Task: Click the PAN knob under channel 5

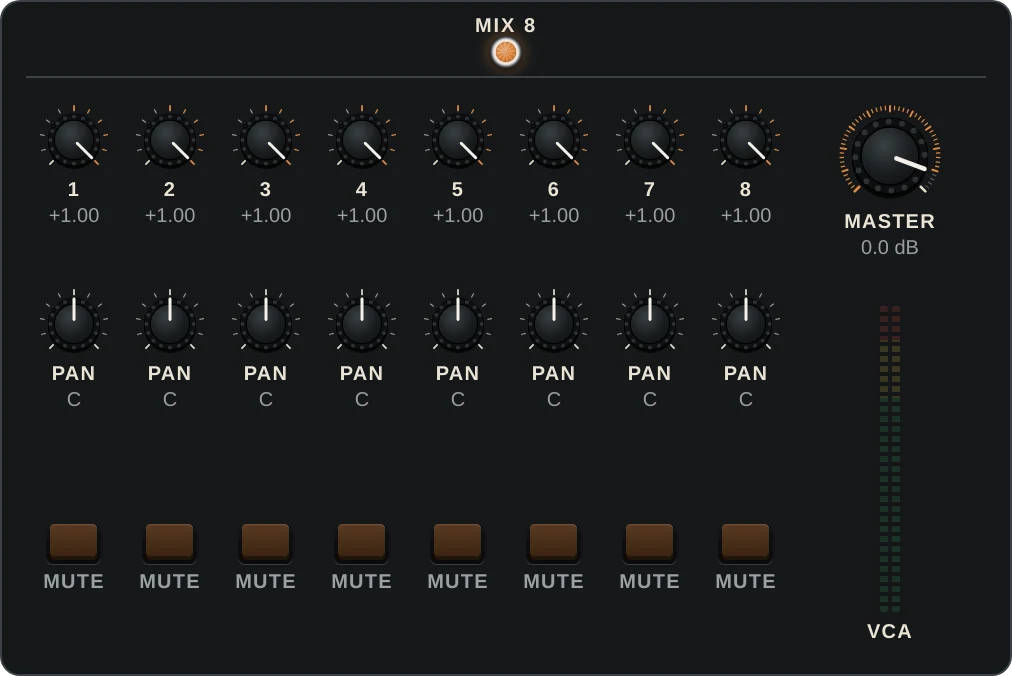Action: click(458, 323)
